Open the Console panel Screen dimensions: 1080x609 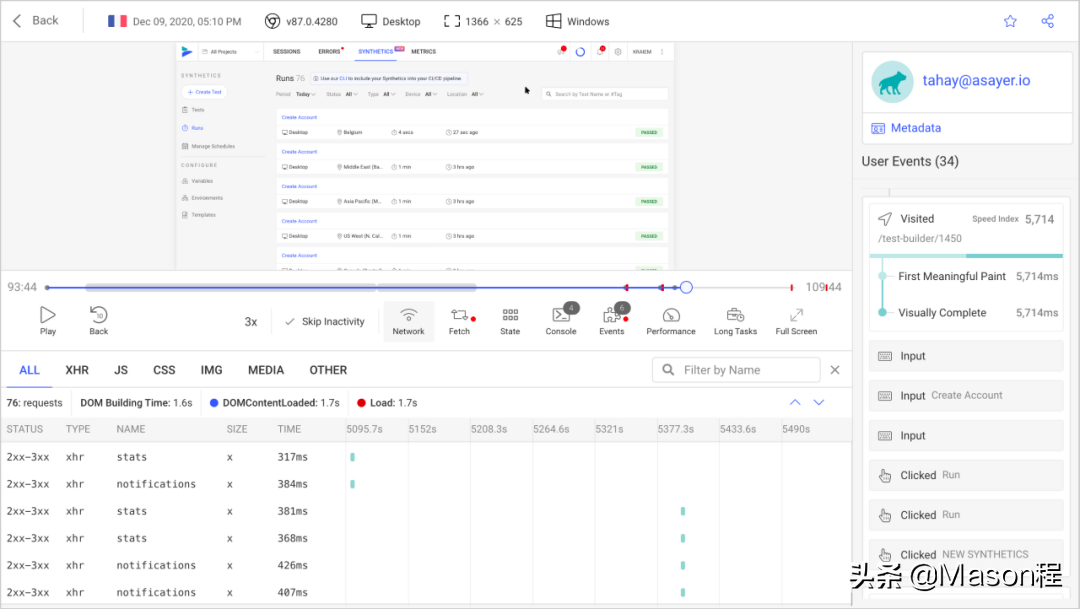tap(561, 320)
